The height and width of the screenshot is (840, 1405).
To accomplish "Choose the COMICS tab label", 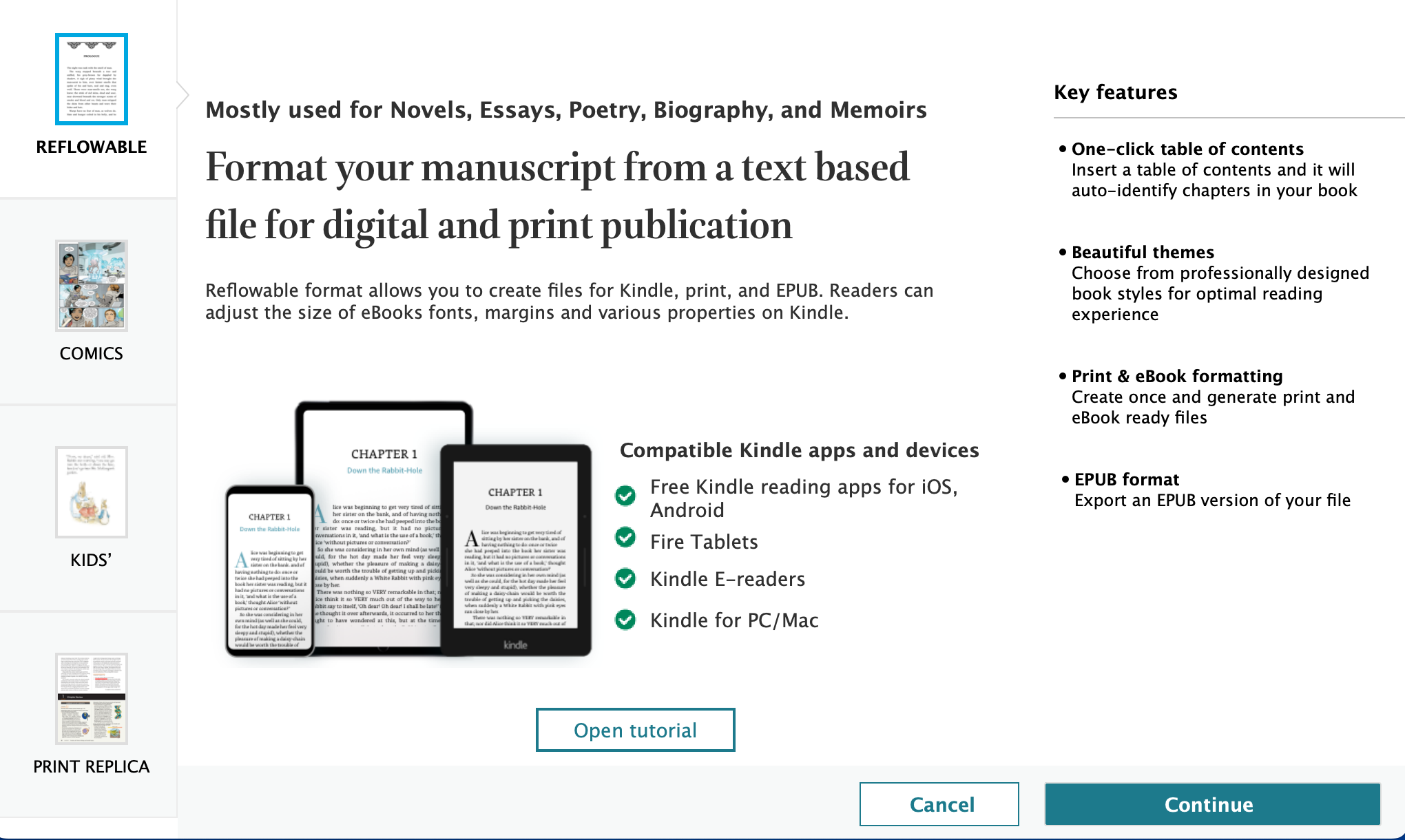I will tap(92, 353).
